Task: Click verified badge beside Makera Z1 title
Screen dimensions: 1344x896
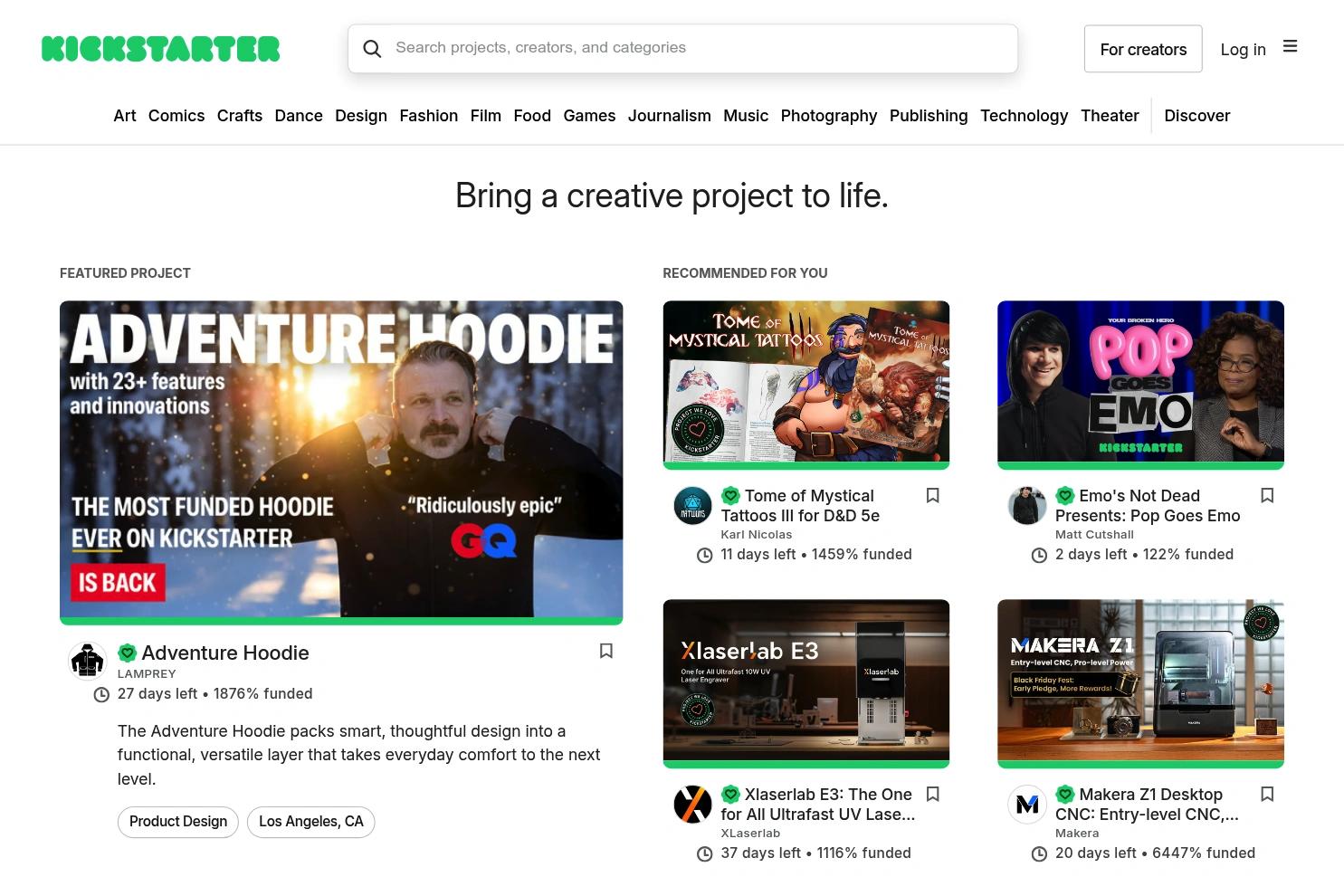Action: point(1065,794)
